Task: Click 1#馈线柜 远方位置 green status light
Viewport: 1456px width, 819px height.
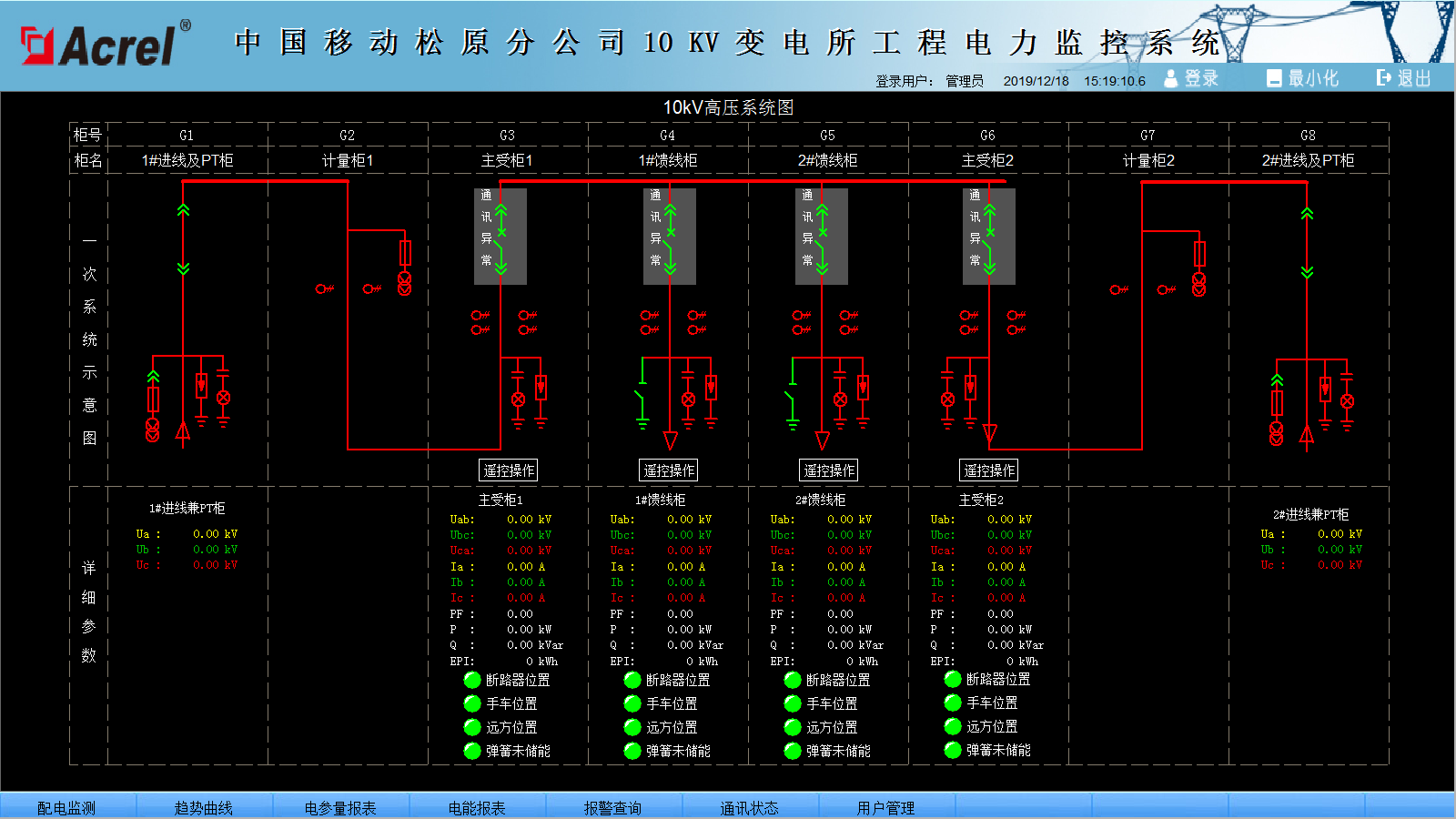Action: click(632, 727)
